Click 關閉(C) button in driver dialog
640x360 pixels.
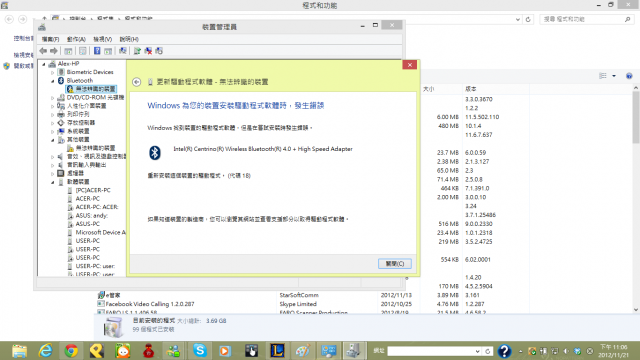click(x=395, y=264)
